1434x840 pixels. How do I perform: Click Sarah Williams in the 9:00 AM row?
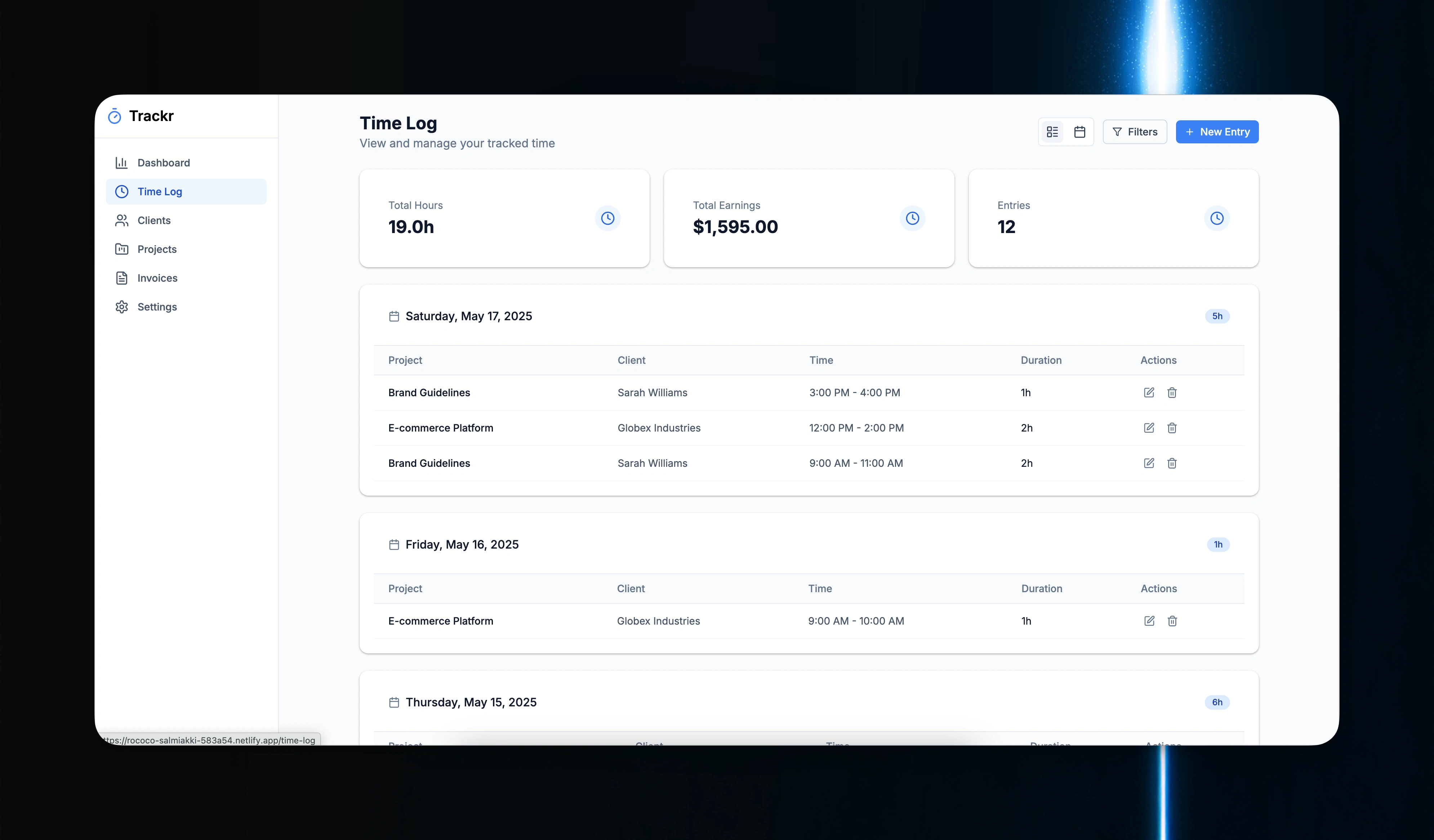tap(652, 463)
